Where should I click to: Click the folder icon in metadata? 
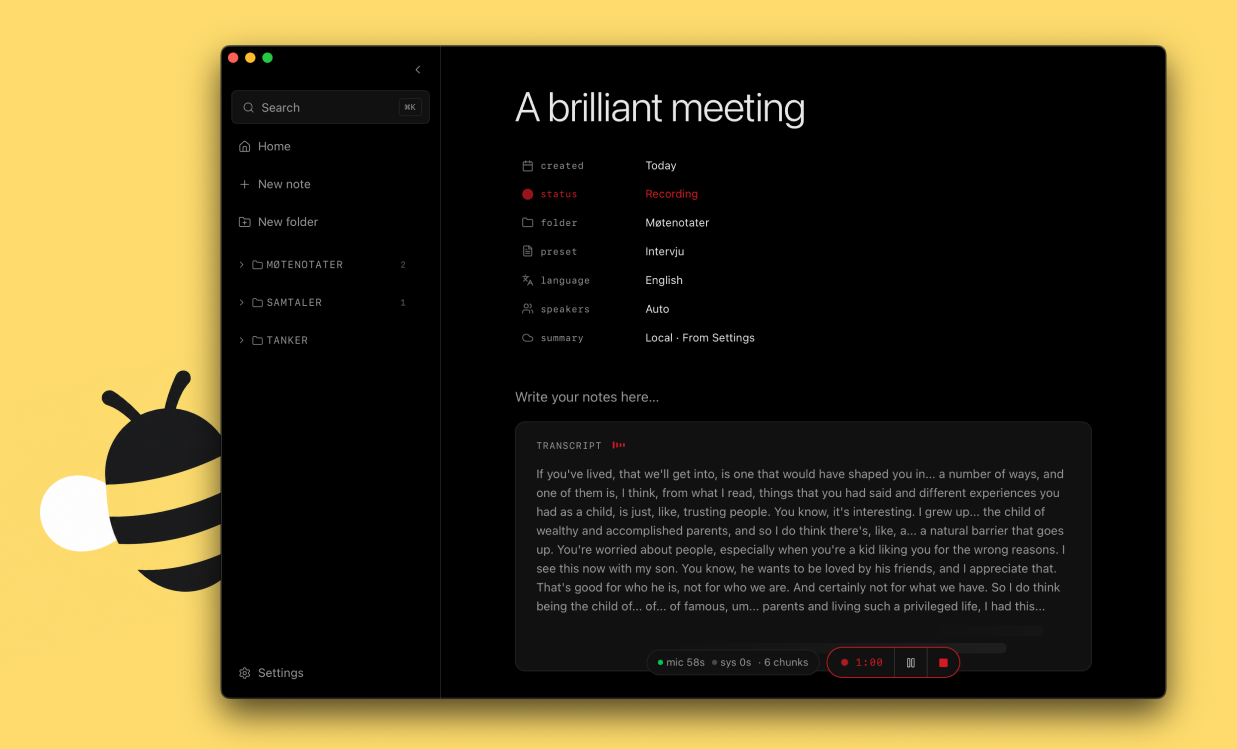tap(528, 223)
